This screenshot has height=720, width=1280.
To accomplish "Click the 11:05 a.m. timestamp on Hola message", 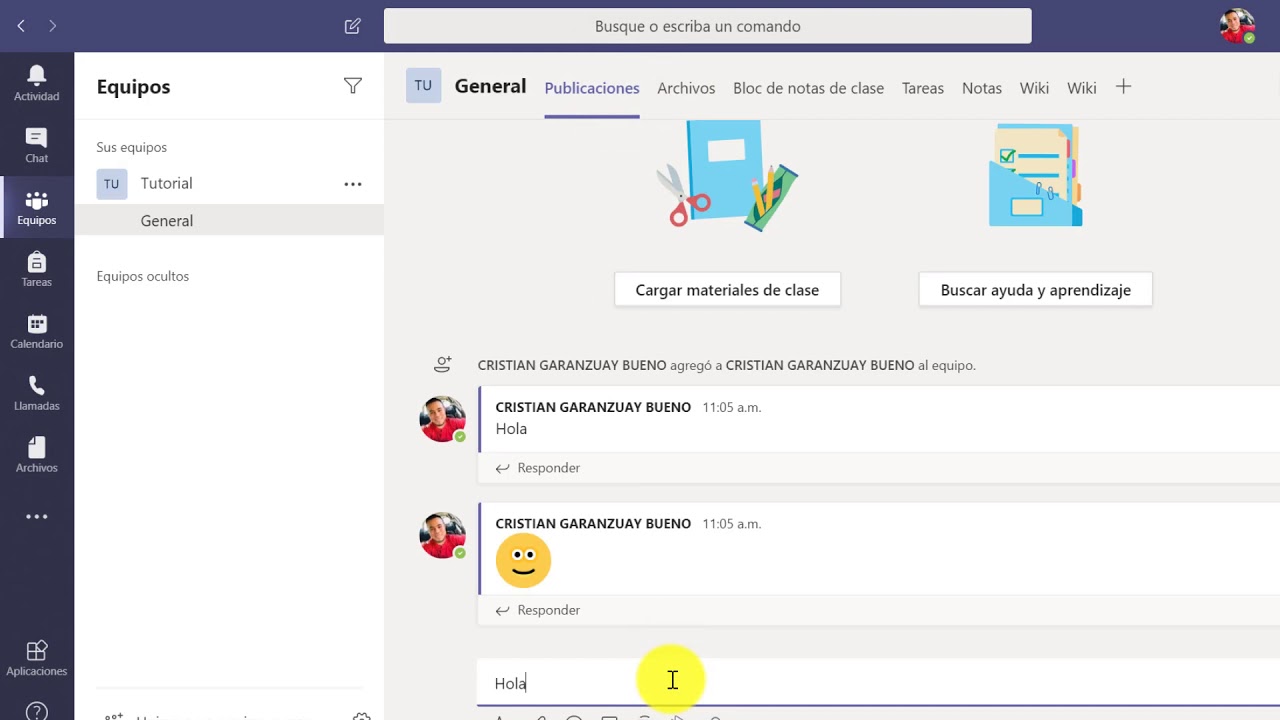I will click(x=732, y=407).
